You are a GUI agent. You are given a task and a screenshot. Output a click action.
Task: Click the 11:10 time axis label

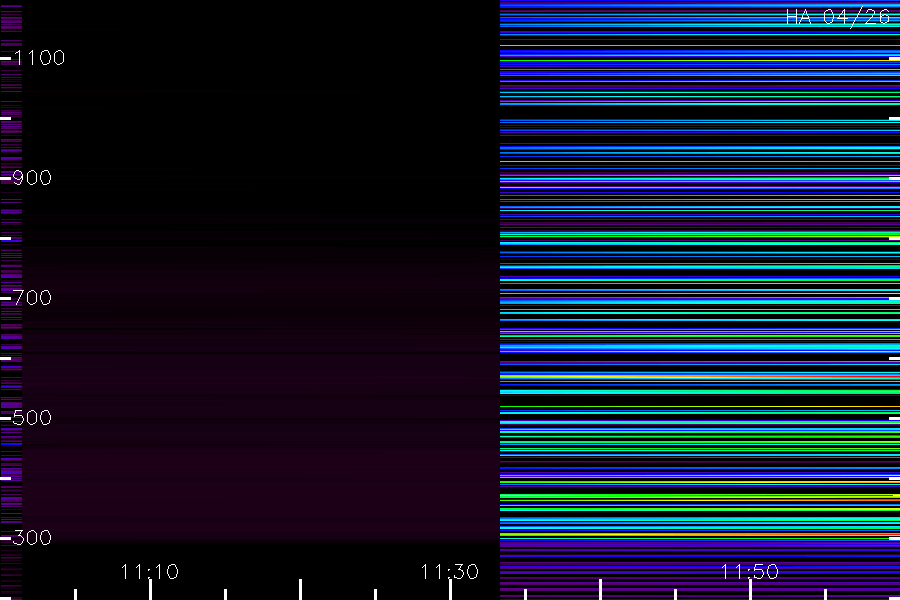[150, 572]
